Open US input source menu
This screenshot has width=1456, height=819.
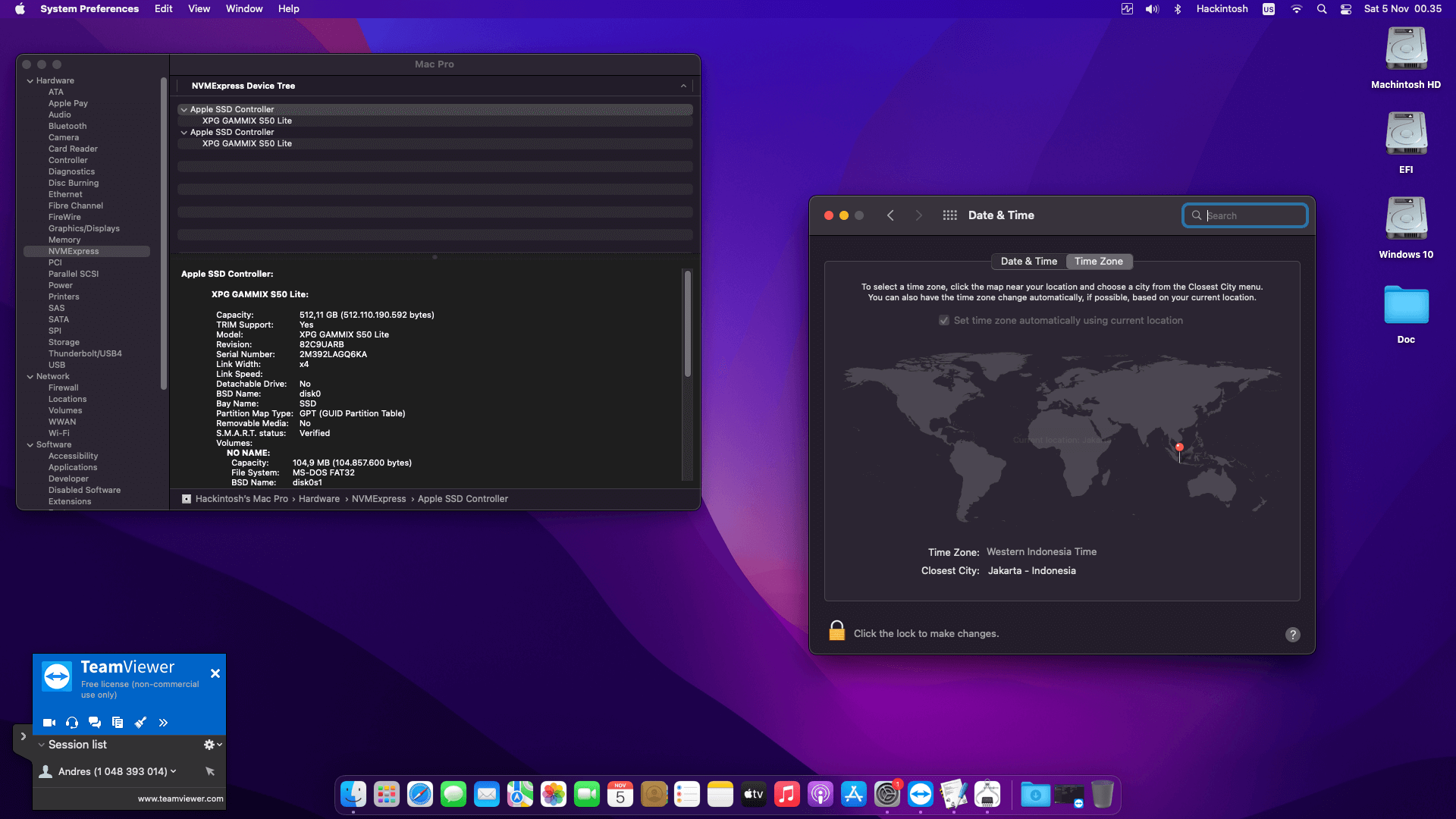[x=1269, y=9]
